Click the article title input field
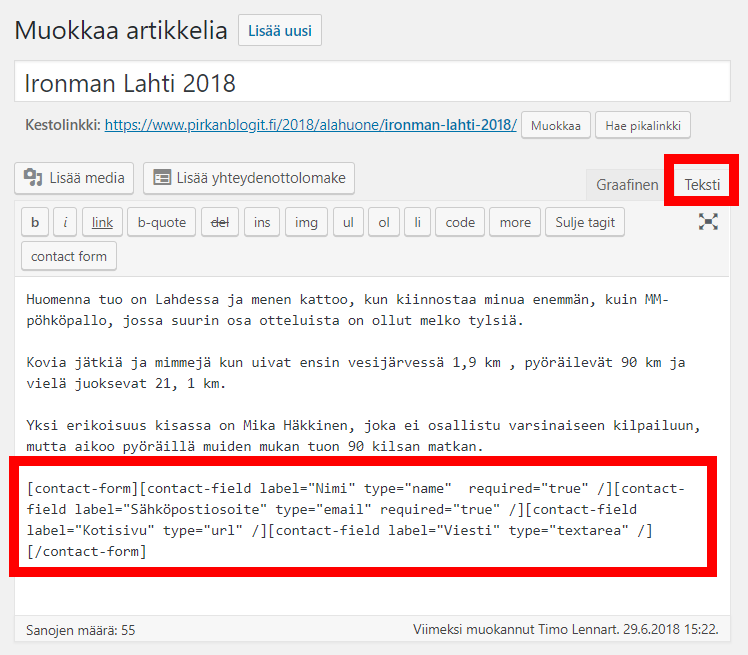Viewport: 748px width, 655px height. coord(372,82)
